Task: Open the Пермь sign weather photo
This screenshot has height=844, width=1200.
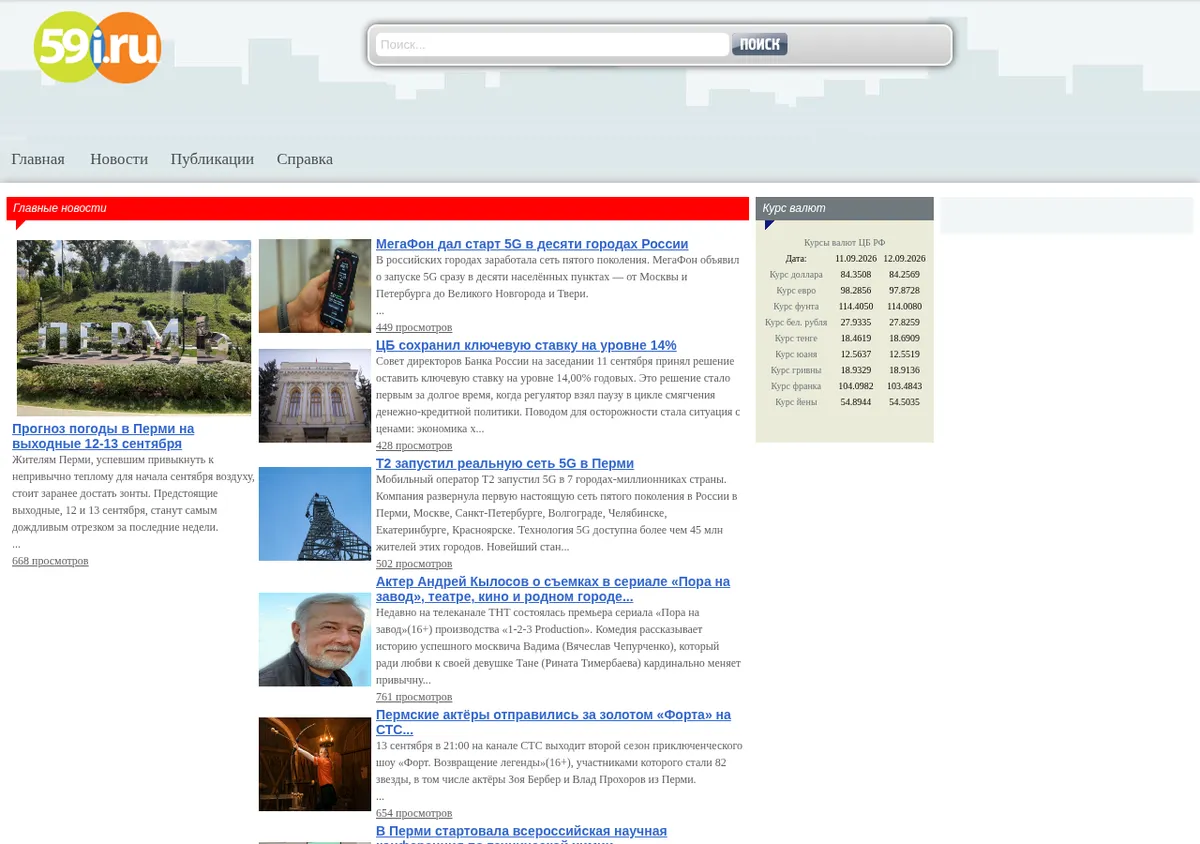Action: [134, 328]
